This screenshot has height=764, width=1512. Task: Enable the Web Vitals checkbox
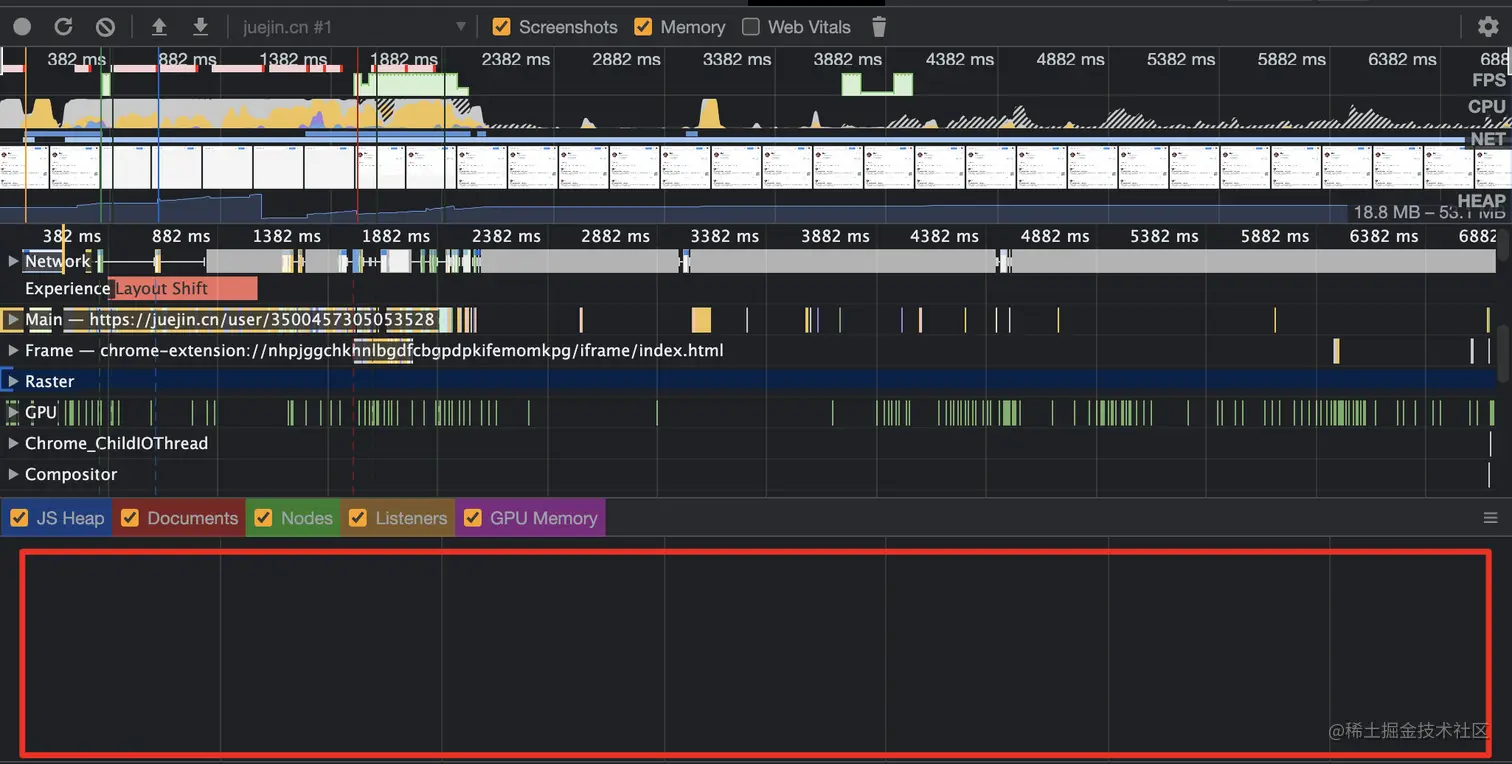pos(751,27)
